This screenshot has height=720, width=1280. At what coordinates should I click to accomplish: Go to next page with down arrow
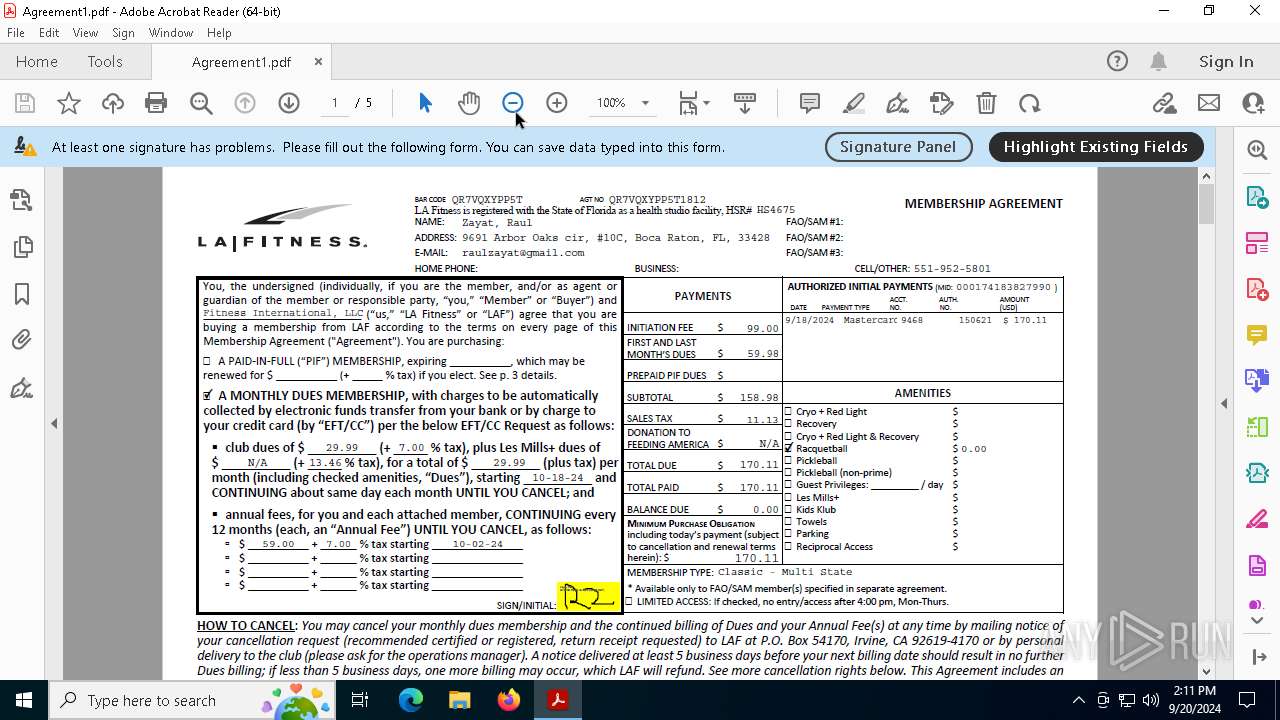pos(289,103)
